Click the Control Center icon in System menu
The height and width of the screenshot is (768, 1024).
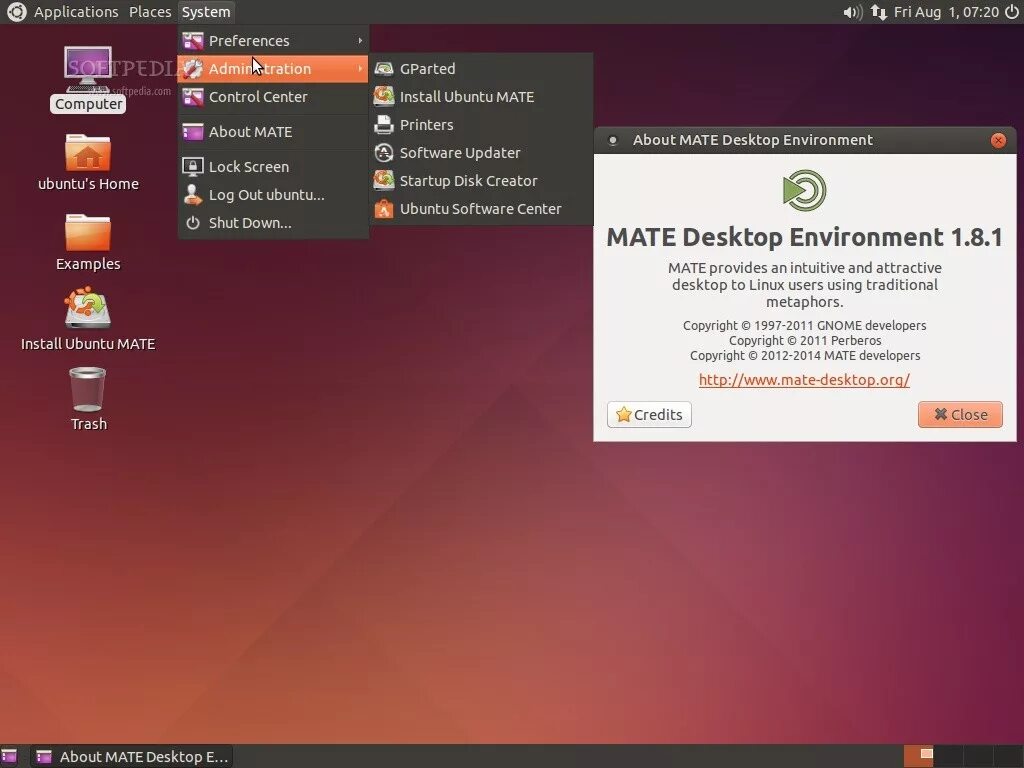pos(193,97)
